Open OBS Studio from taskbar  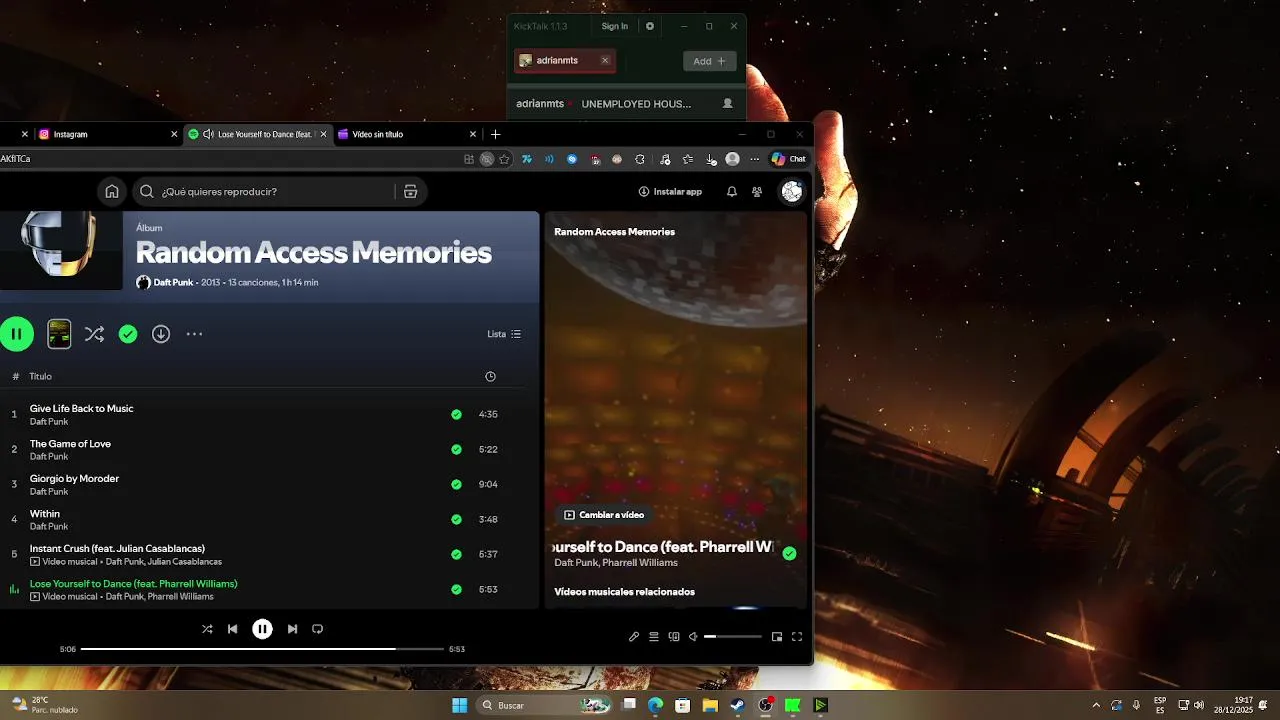click(x=765, y=705)
